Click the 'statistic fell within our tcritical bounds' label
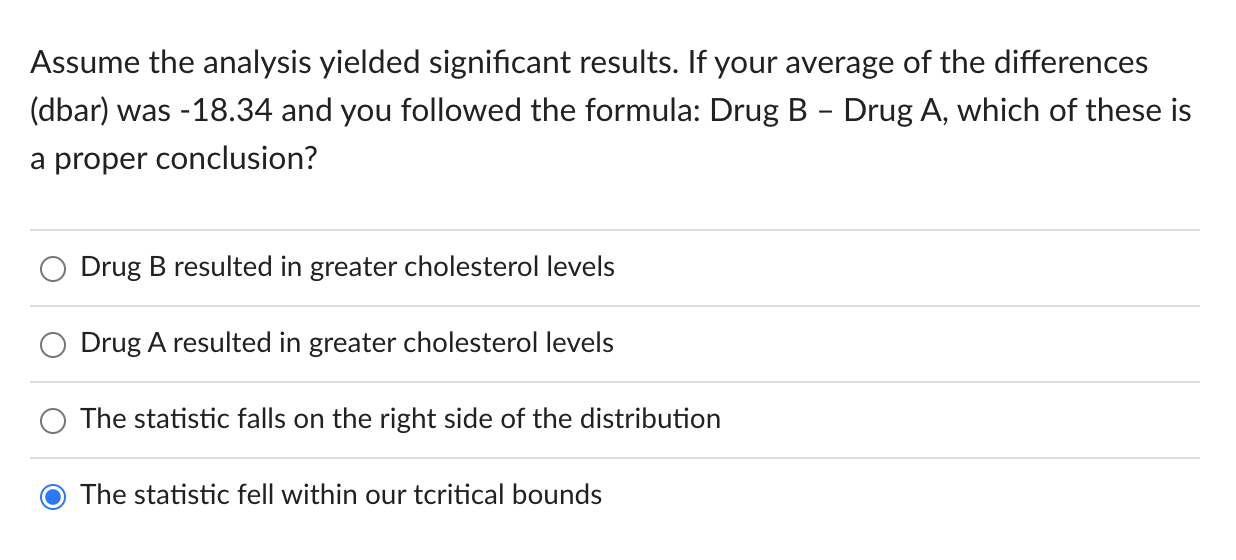 341,494
